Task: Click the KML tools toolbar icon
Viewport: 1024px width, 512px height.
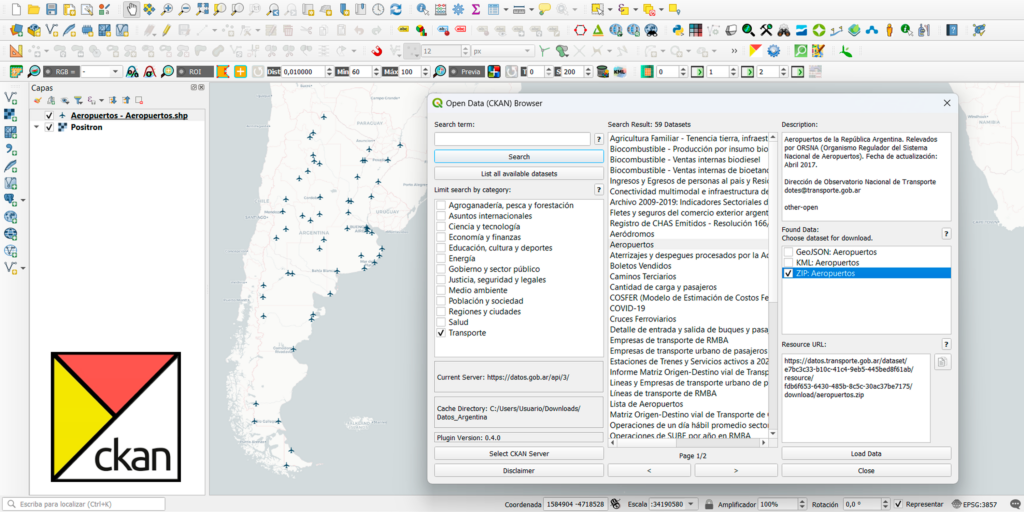Action: (x=620, y=72)
